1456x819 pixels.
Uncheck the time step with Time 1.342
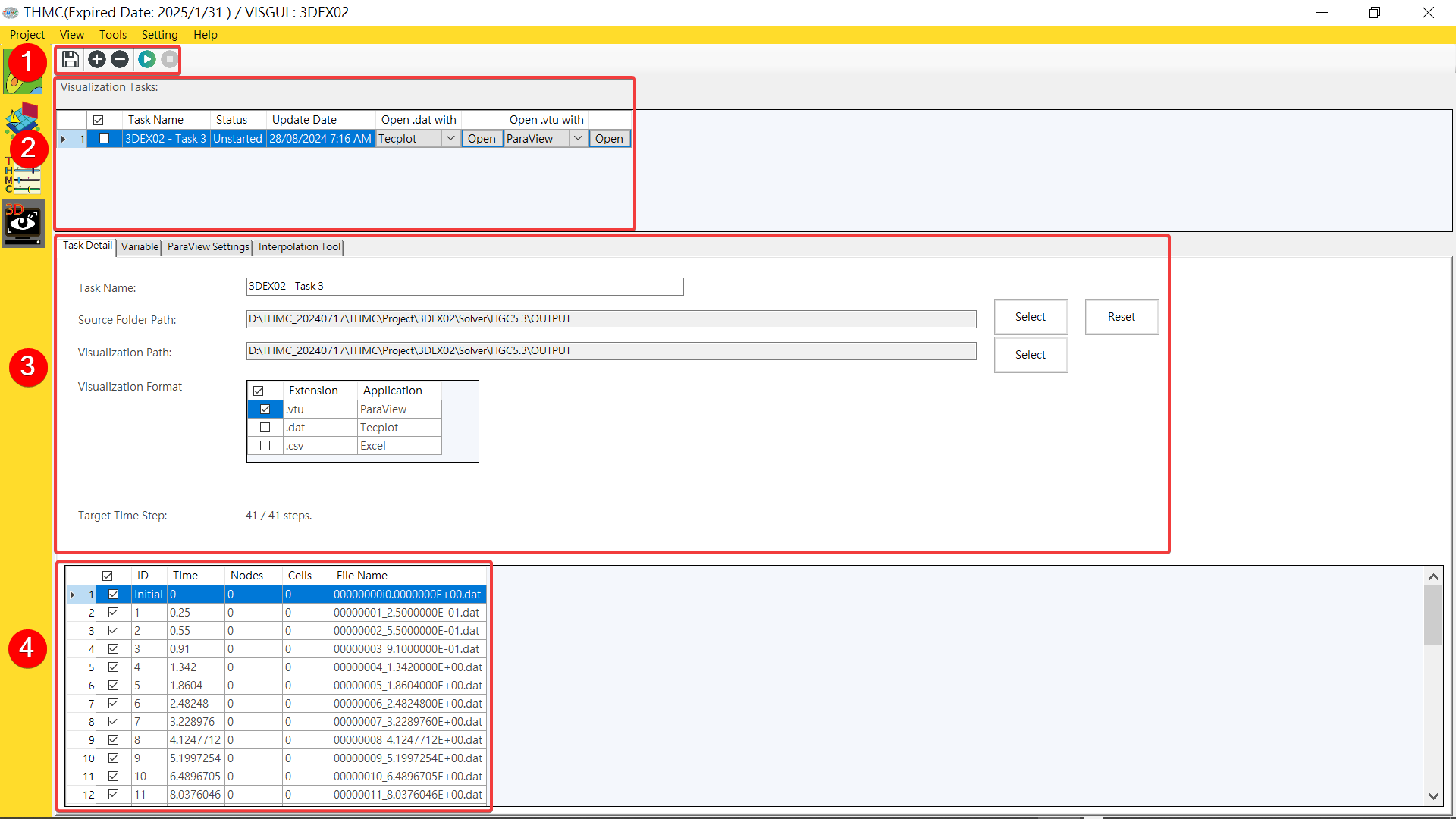tap(114, 667)
